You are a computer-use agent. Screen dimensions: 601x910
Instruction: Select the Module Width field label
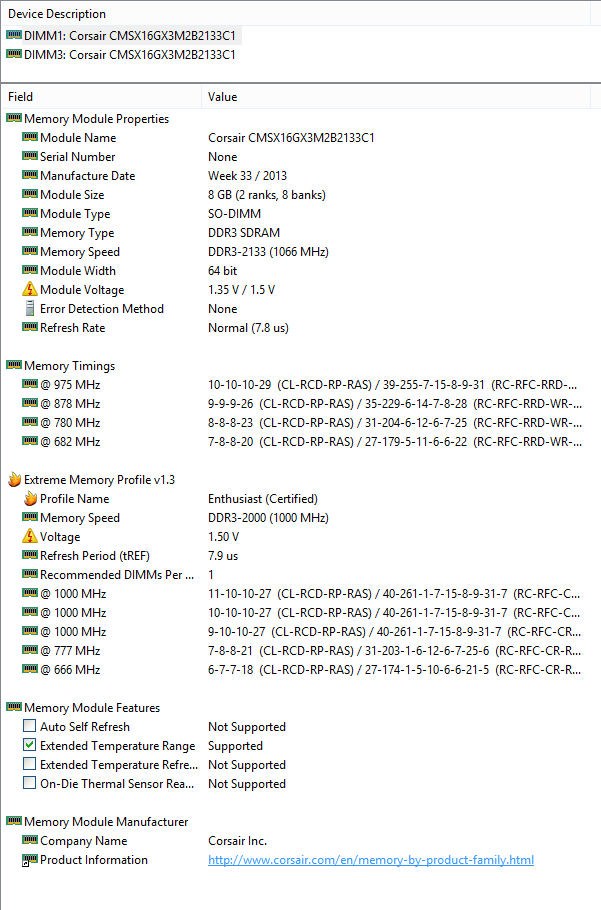tap(78, 271)
